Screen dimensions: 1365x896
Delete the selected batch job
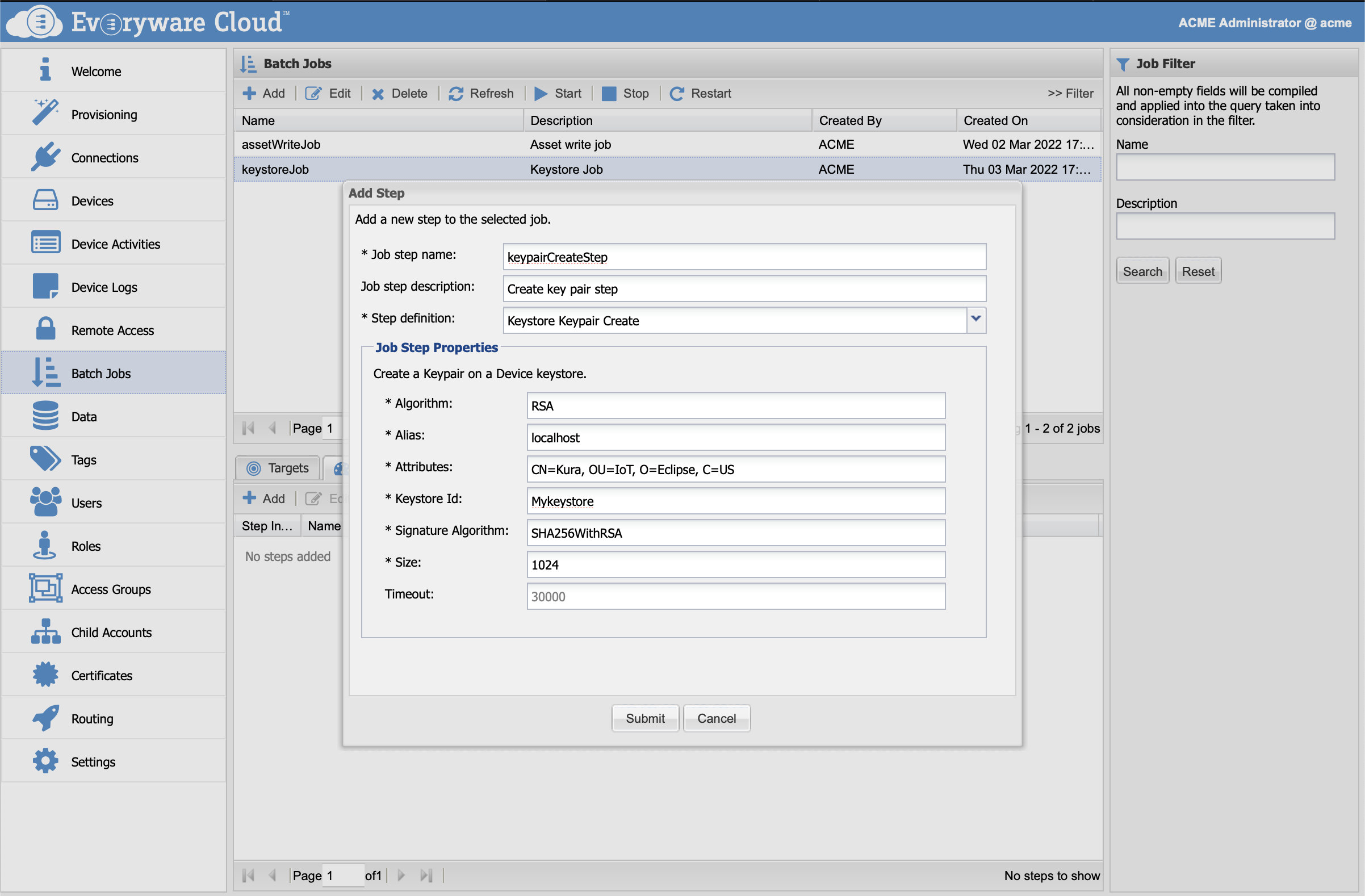click(400, 94)
